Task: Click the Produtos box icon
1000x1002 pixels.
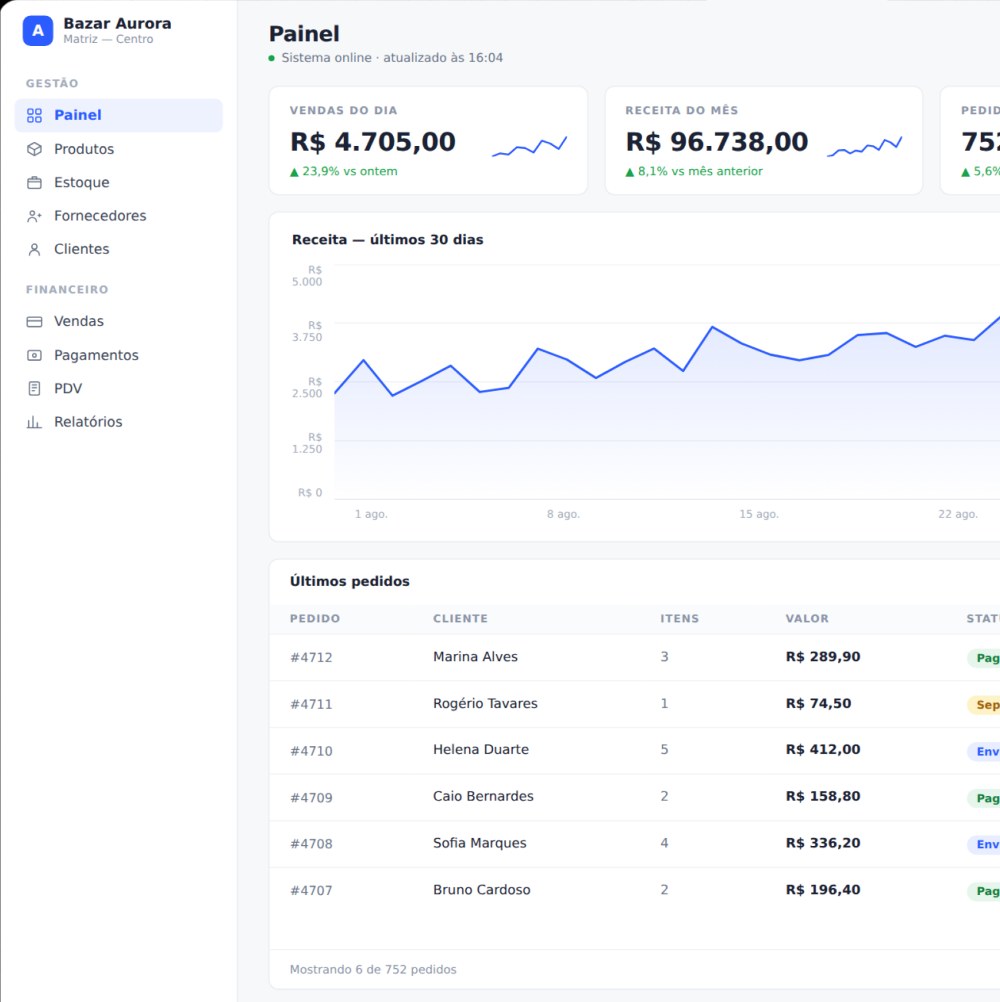Action: pyautogui.click(x=35, y=149)
